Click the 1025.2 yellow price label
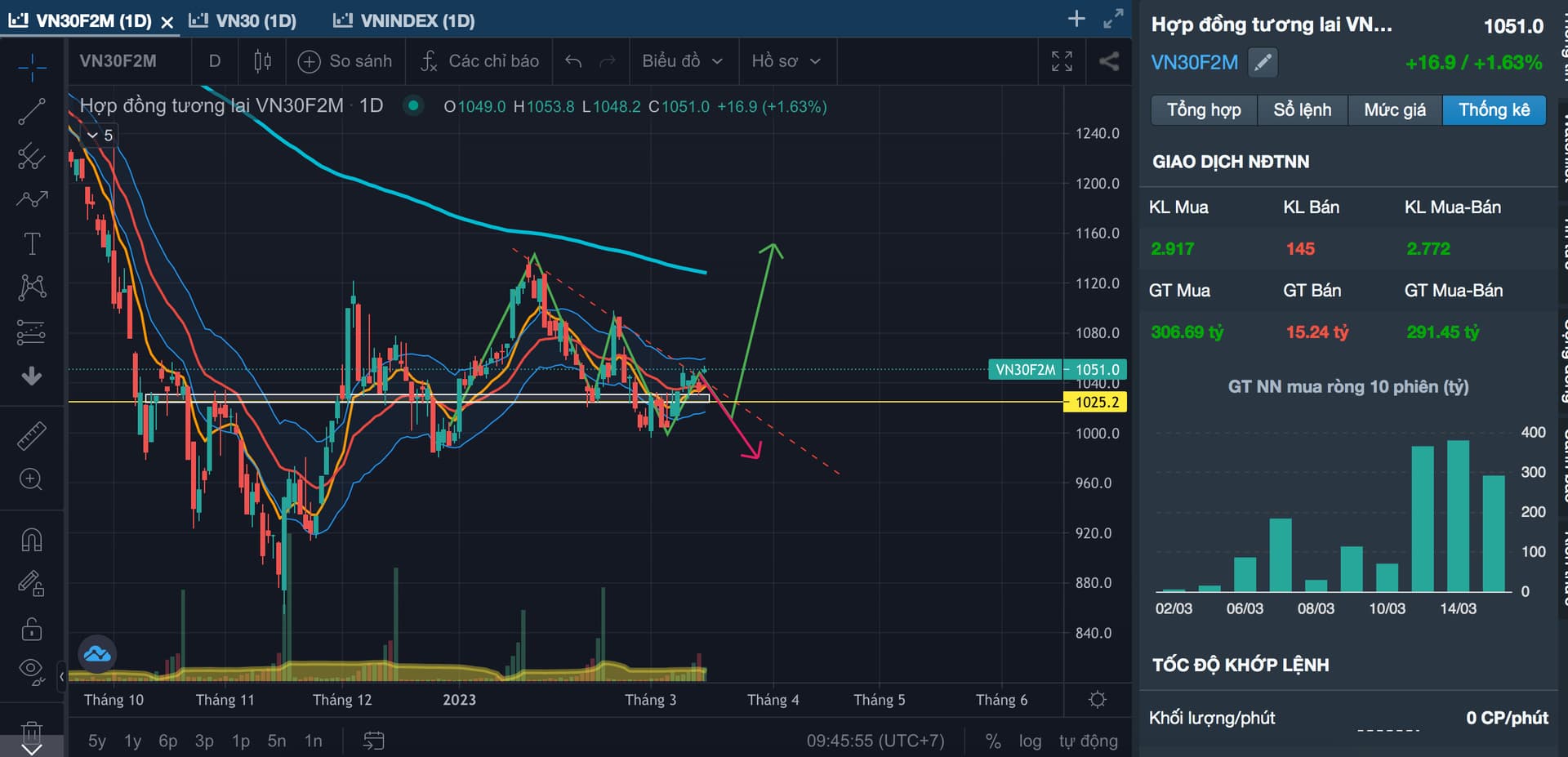Viewport: 1568px width, 757px height. (x=1096, y=402)
